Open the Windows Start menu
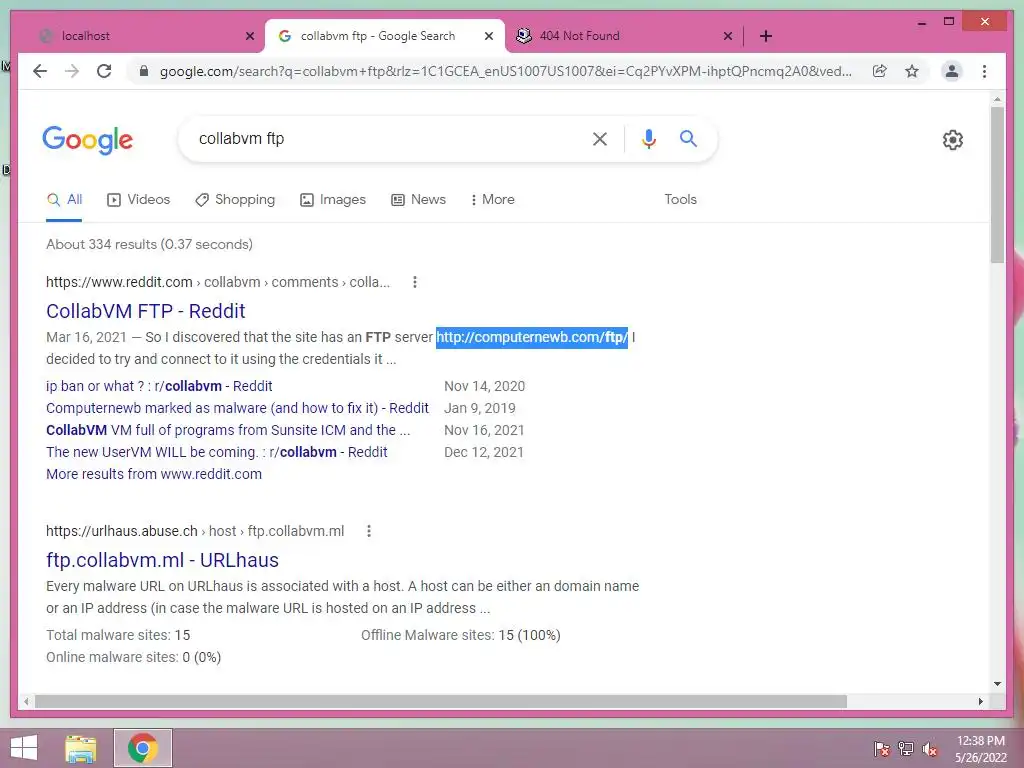Image resolution: width=1024 pixels, height=768 pixels. point(24,748)
